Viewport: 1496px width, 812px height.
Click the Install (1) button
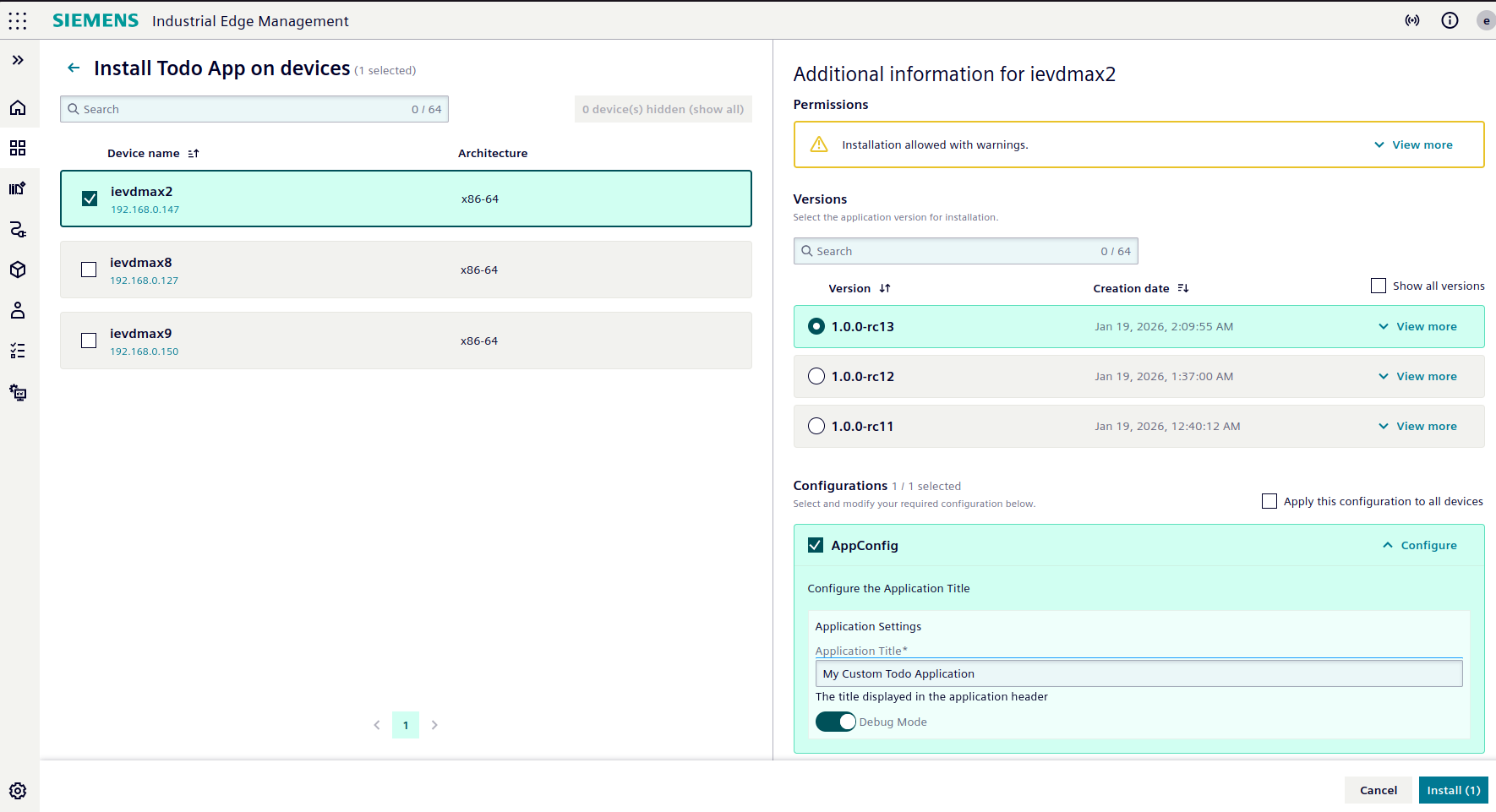[x=1453, y=790]
